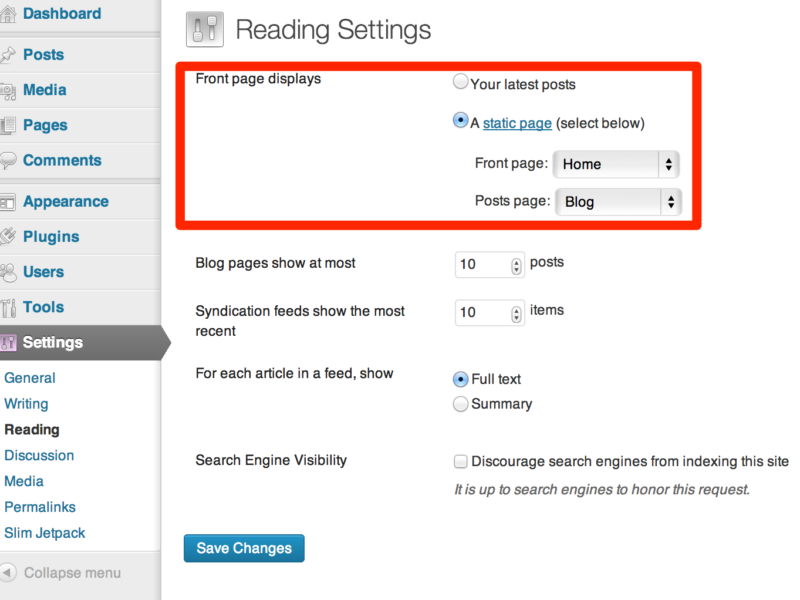Click the Blog pages show at most label

click(x=276, y=263)
